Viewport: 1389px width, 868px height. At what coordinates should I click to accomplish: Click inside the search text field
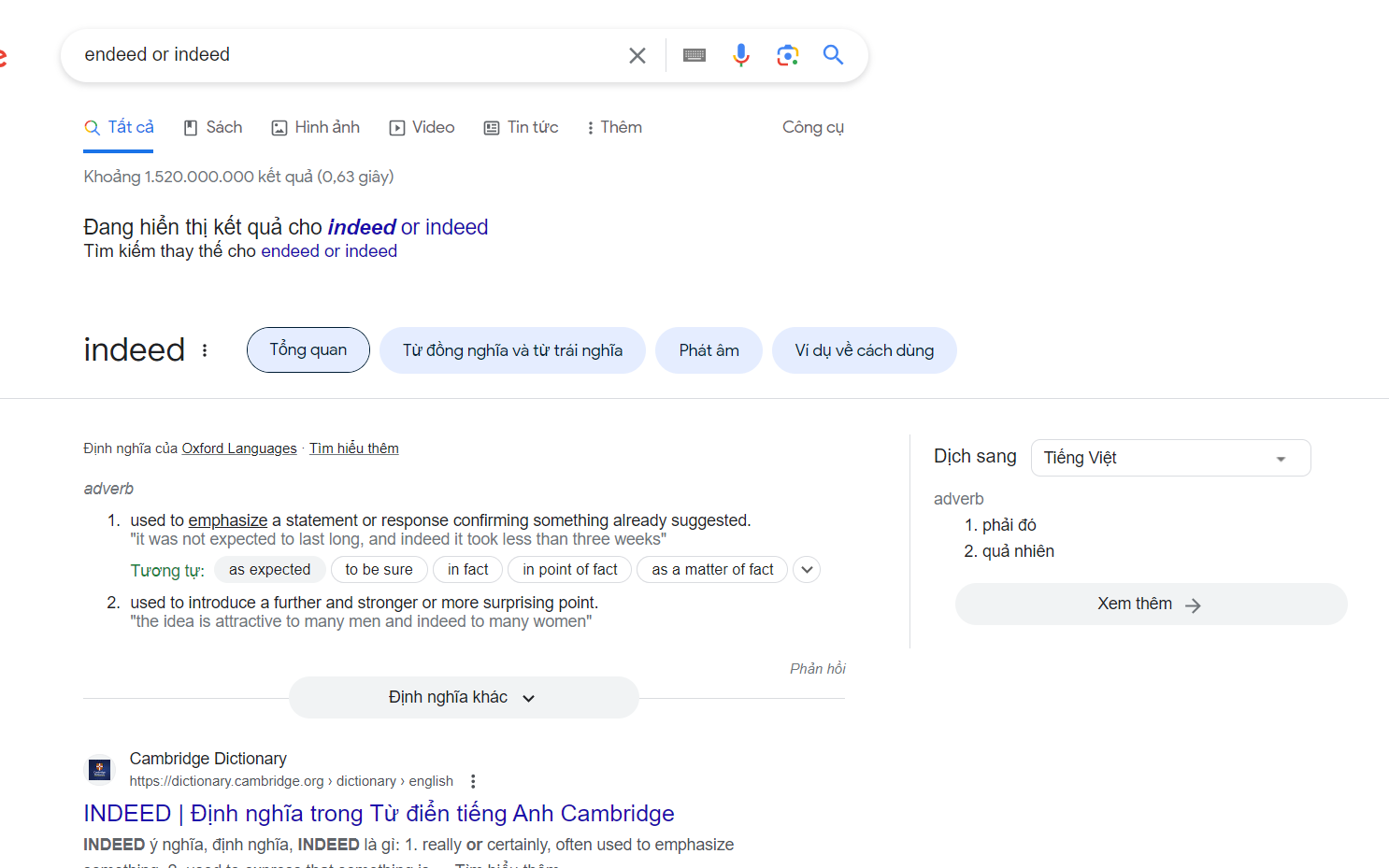click(346, 55)
